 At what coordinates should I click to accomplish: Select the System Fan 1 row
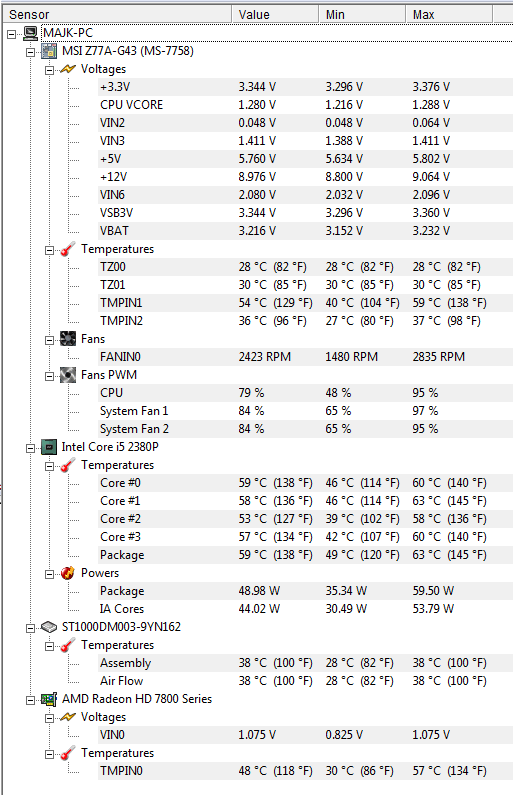[x=305, y=411]
